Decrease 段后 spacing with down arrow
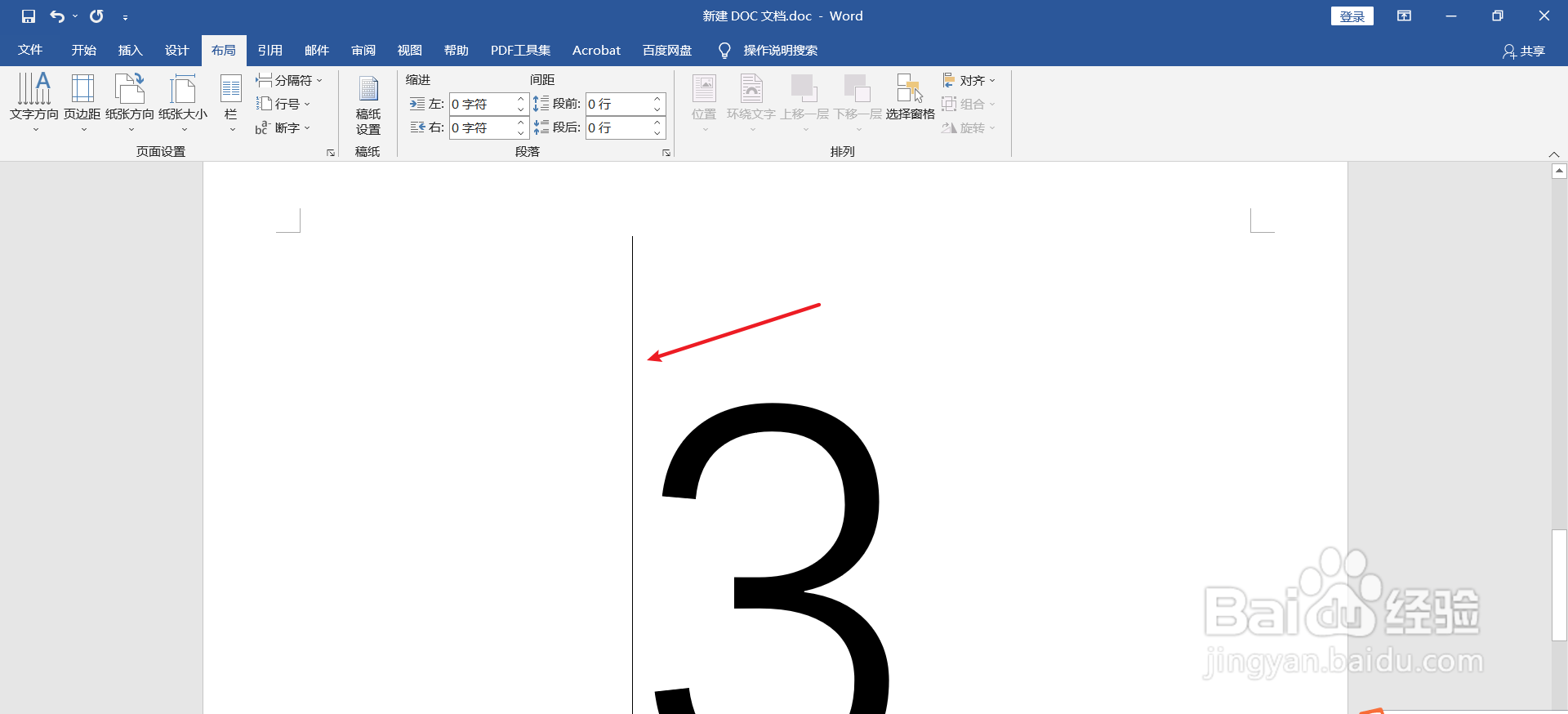Image resolution: width=1568 pixels, height=714 pixels. coord(657,133)
